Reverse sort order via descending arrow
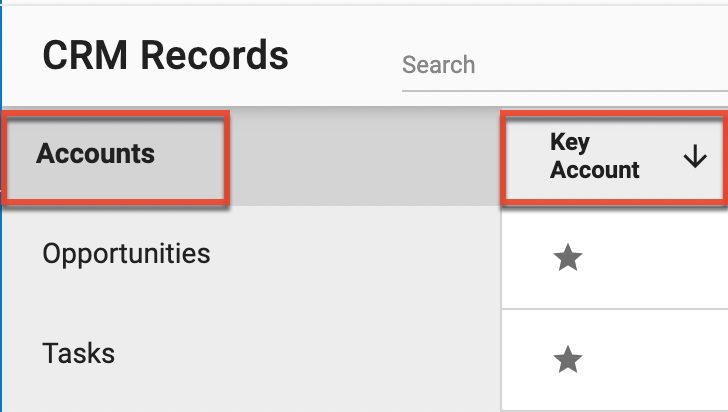Screen dimensions: 728x412 (696, 157)
